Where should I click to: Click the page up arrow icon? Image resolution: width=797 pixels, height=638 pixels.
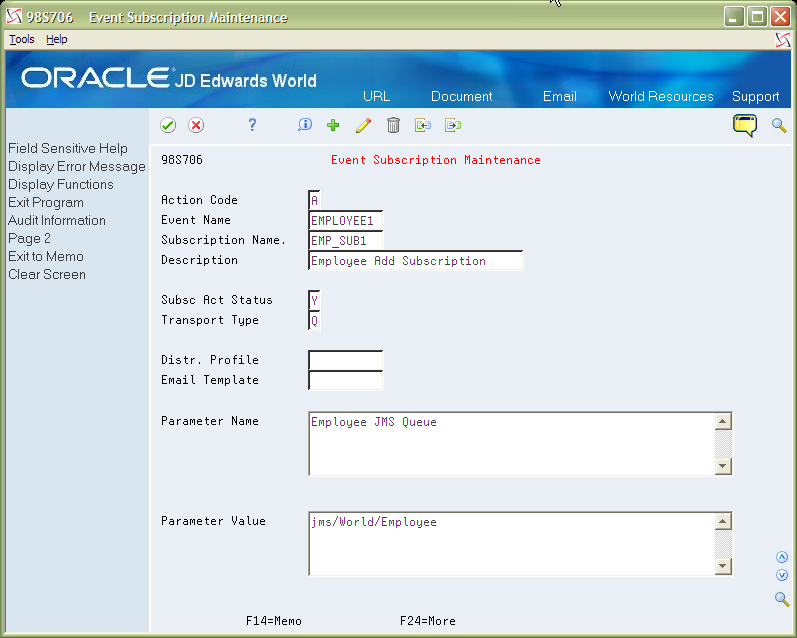point(782,557)
